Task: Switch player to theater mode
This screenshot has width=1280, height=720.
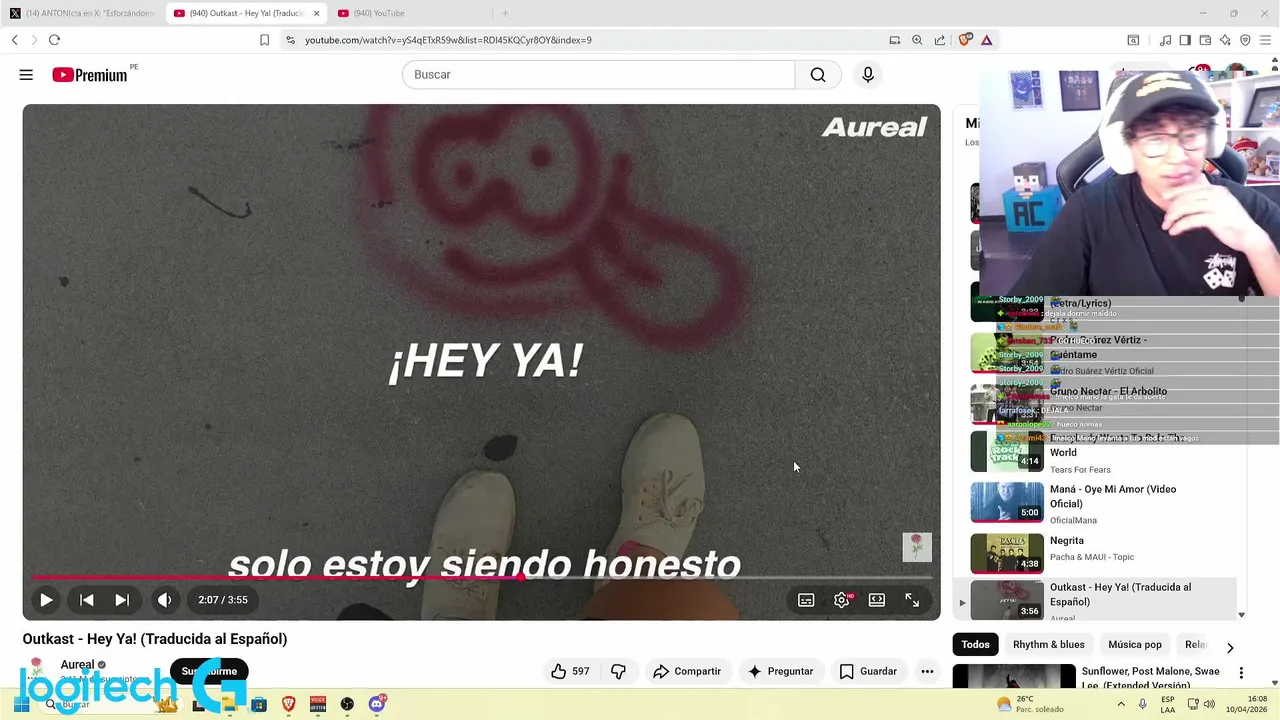Action: pyautogui.click(x=877, y=600)
